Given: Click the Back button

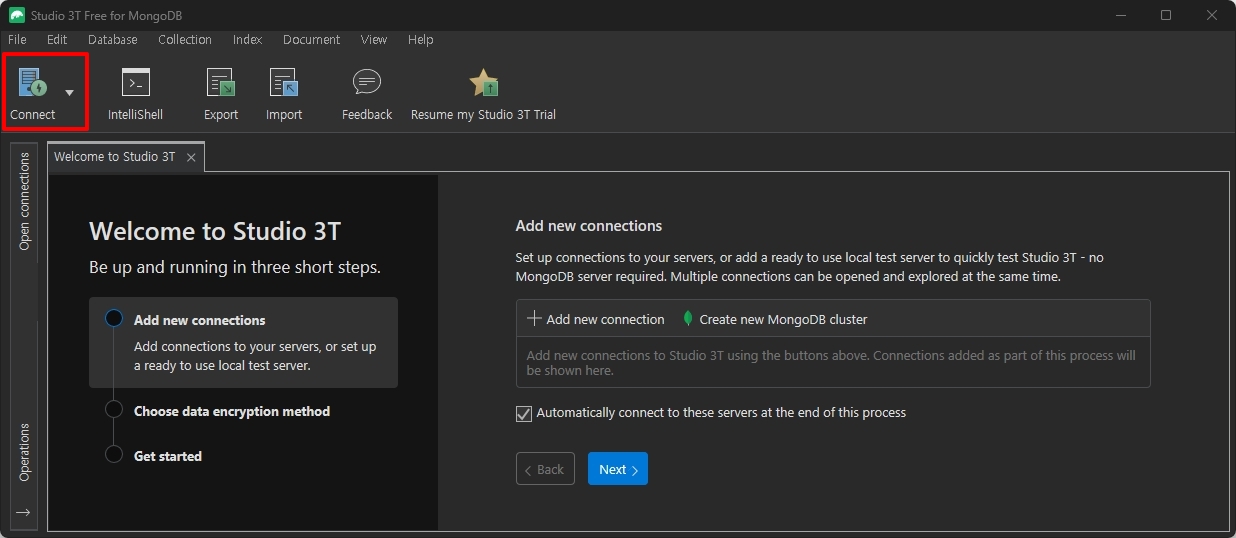Looking at the screenshot, I should (x=545, y=469).
